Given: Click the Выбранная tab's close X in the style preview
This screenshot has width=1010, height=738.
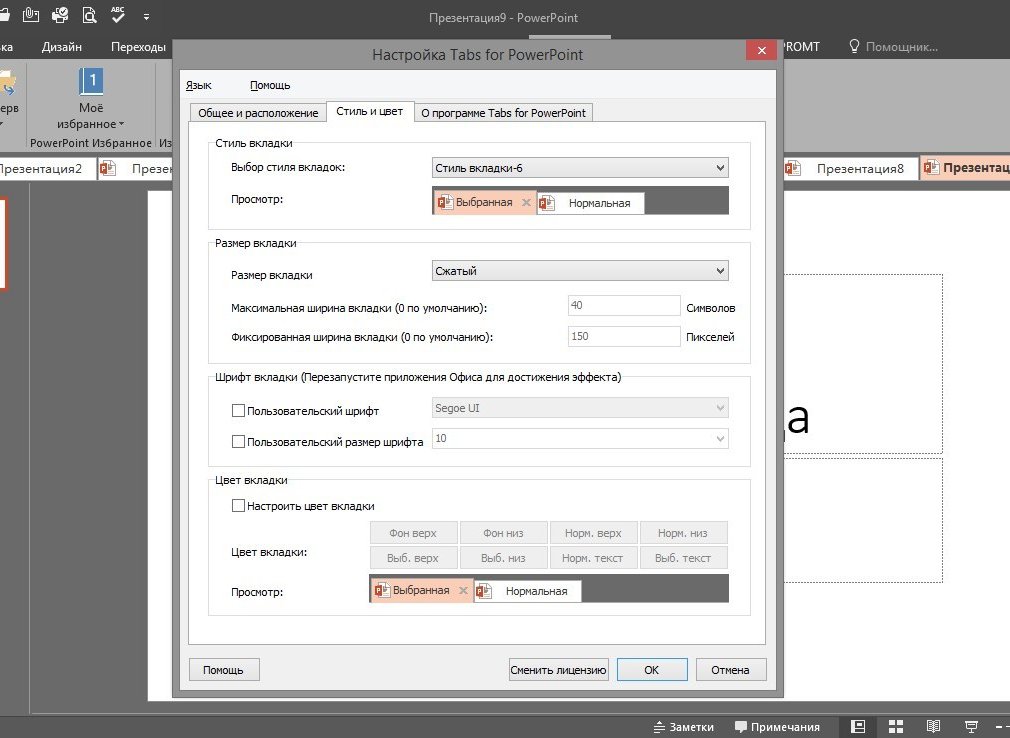Looking at the screenshot, I should point(526,202).
